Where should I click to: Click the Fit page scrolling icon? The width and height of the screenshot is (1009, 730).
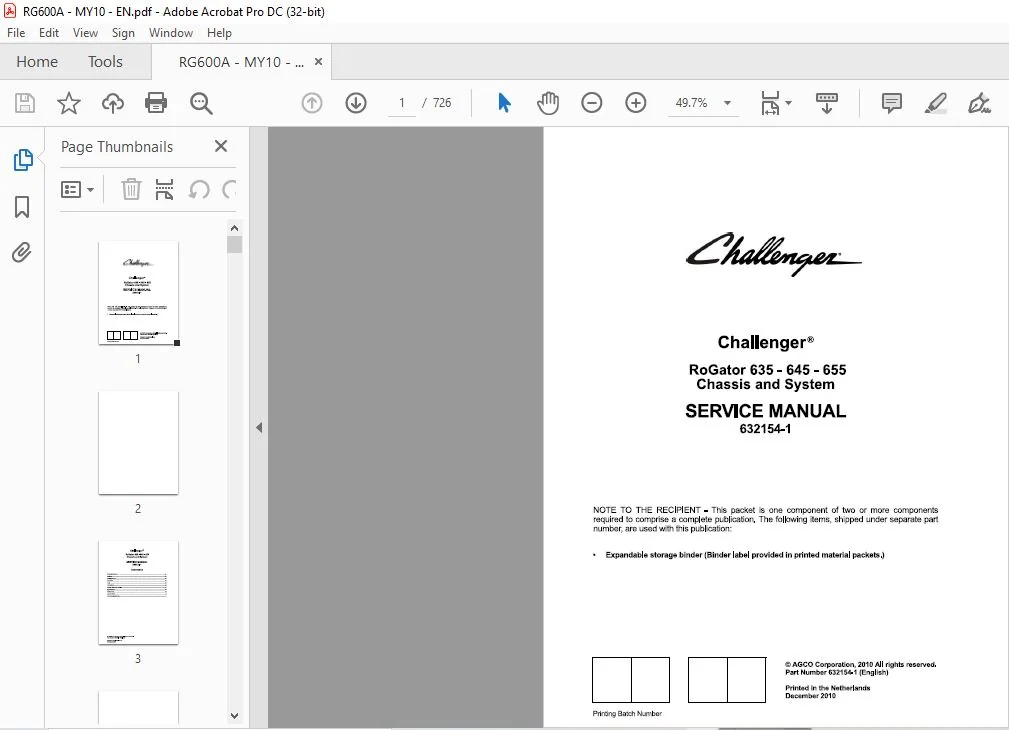[770, 103]
